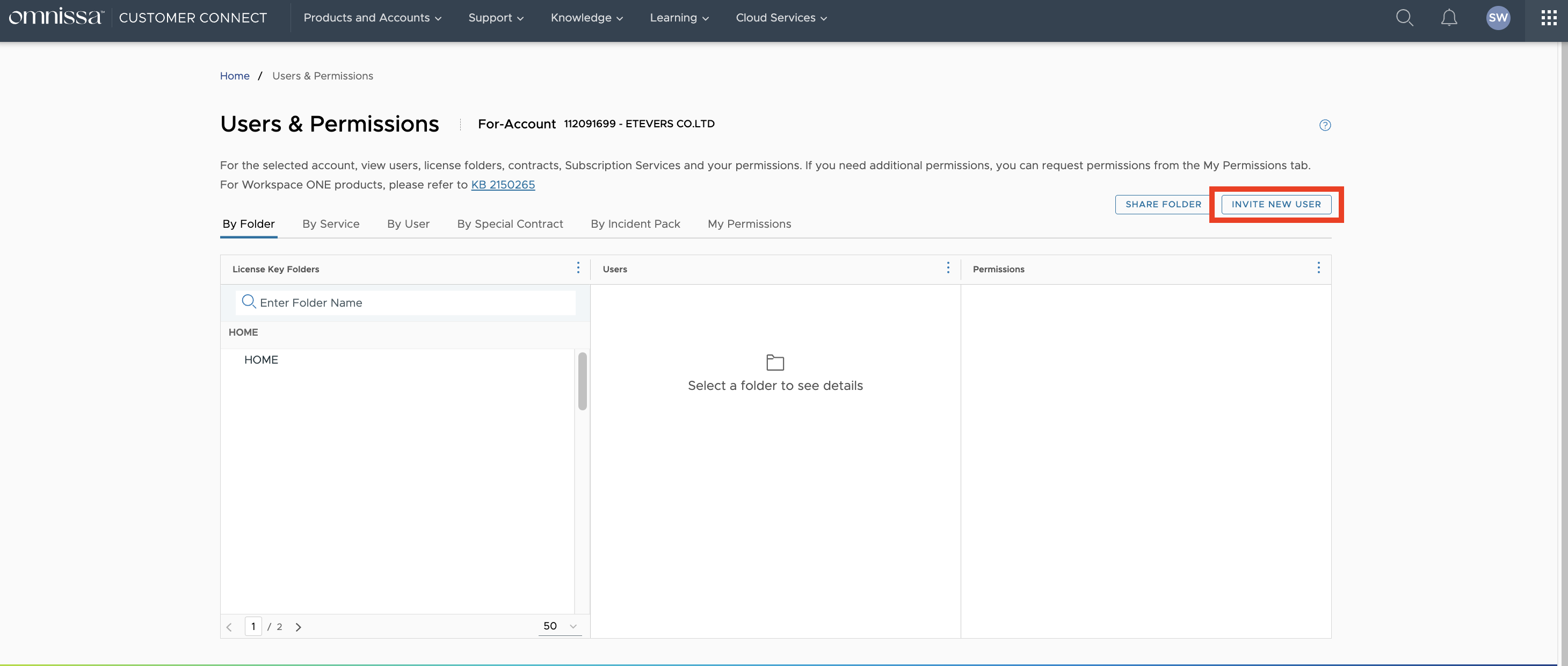Click the search magnifier icon in header
The image size is (1568, 666).
pyautogui.click(x=1404, y=18)
